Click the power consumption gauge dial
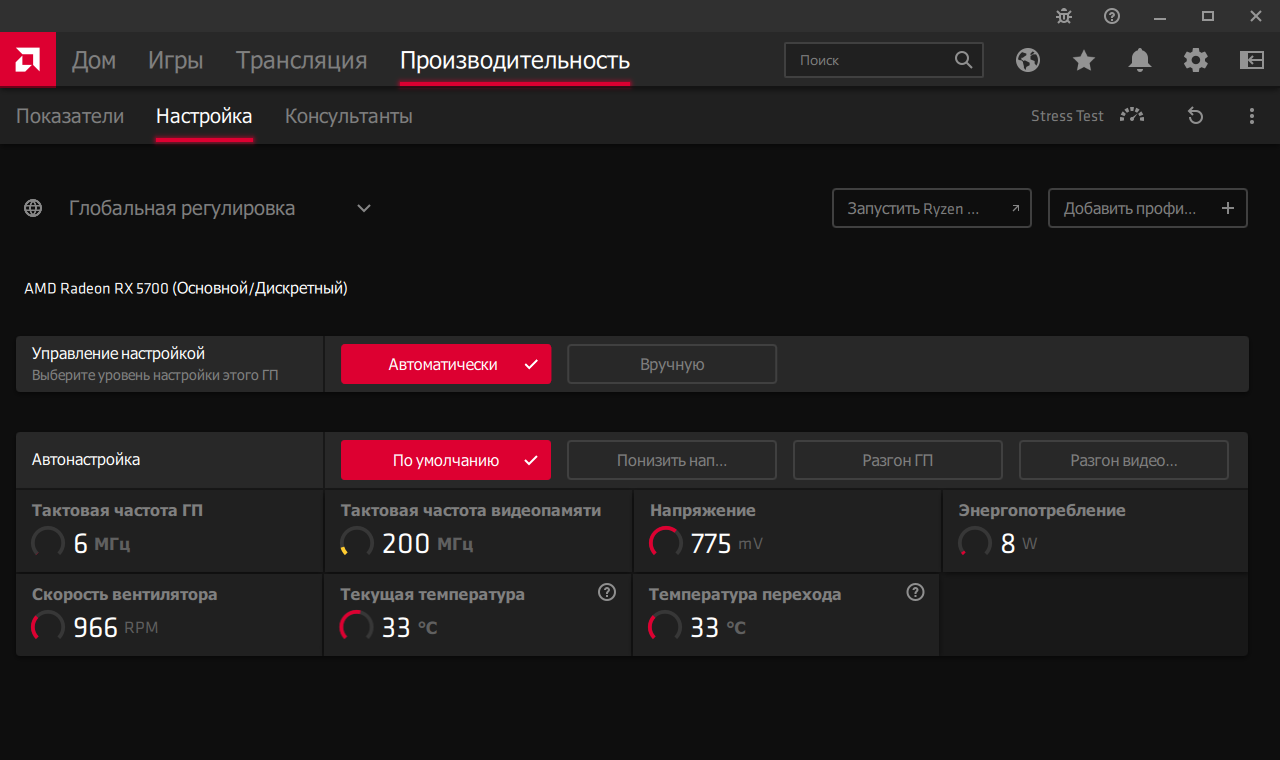The height and width of the screenshot is (760, 1280). [975, 543]
